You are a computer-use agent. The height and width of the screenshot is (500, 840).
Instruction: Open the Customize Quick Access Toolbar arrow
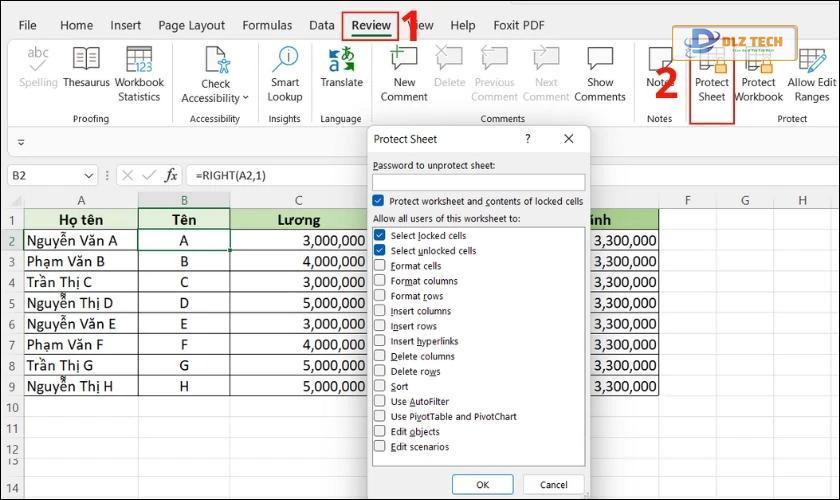[21, 143]
